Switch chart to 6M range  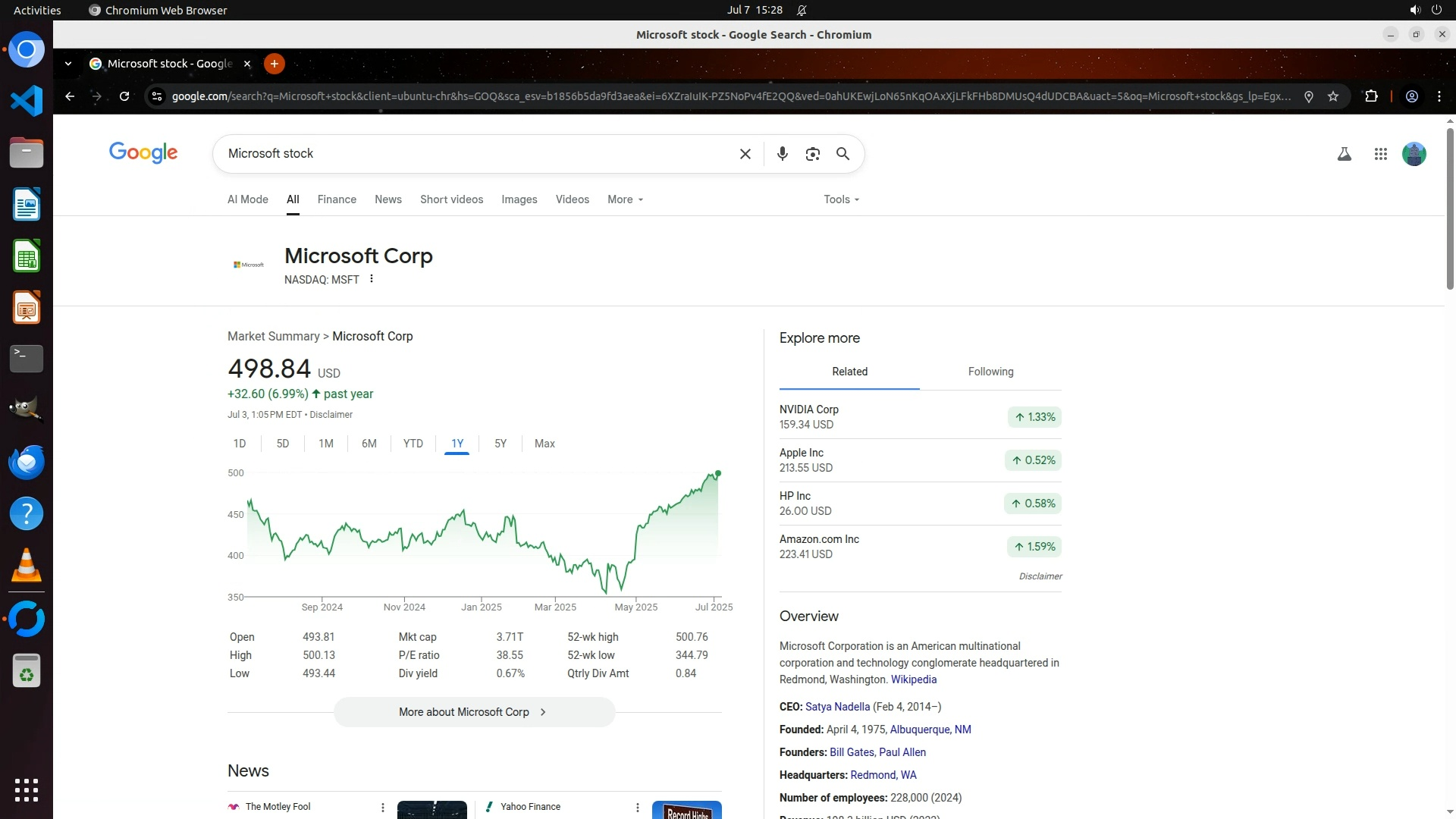[x=369, y=444]
